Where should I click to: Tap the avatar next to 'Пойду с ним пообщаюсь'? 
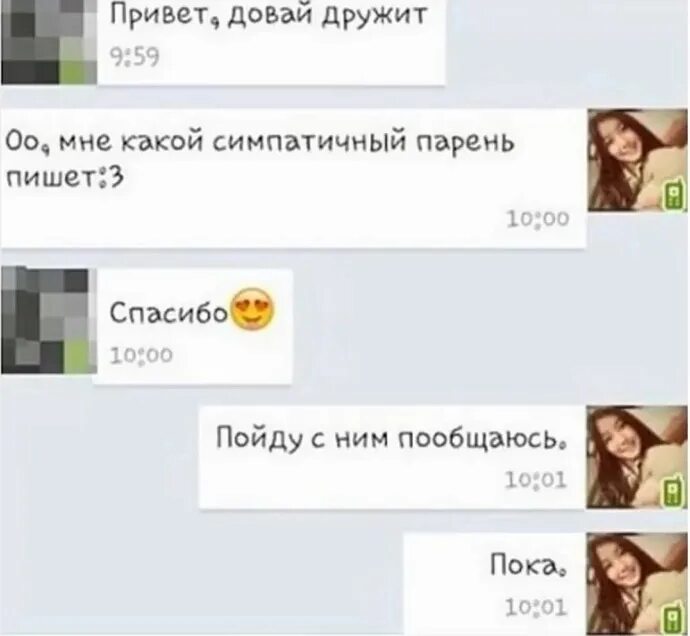(638, 458)
